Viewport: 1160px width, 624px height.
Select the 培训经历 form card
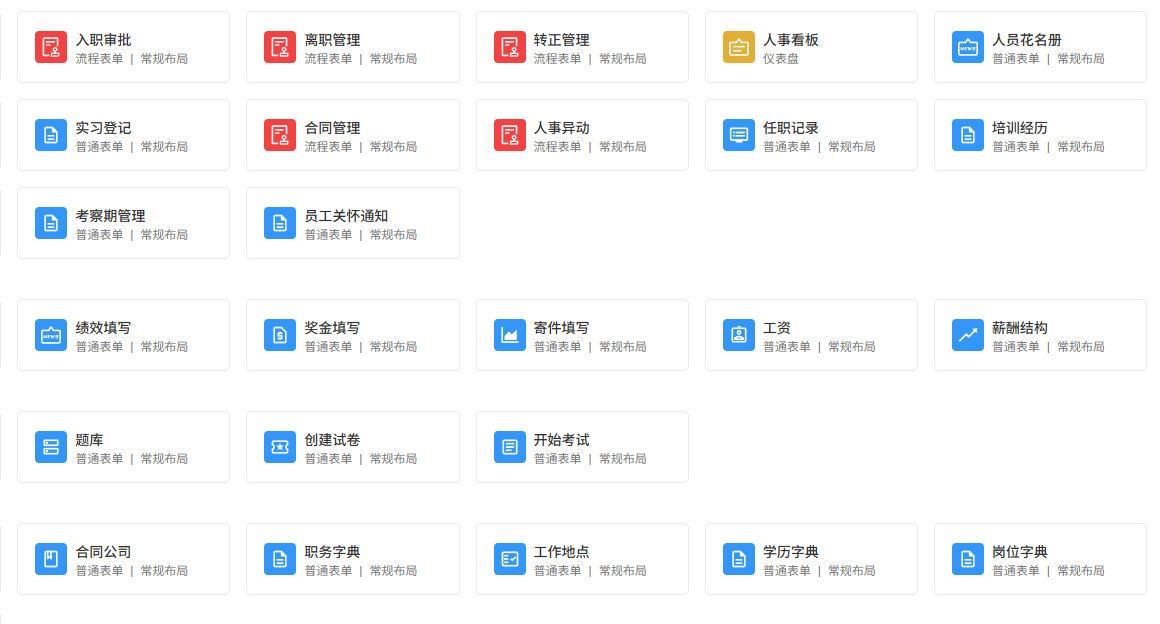(1039, 135)
